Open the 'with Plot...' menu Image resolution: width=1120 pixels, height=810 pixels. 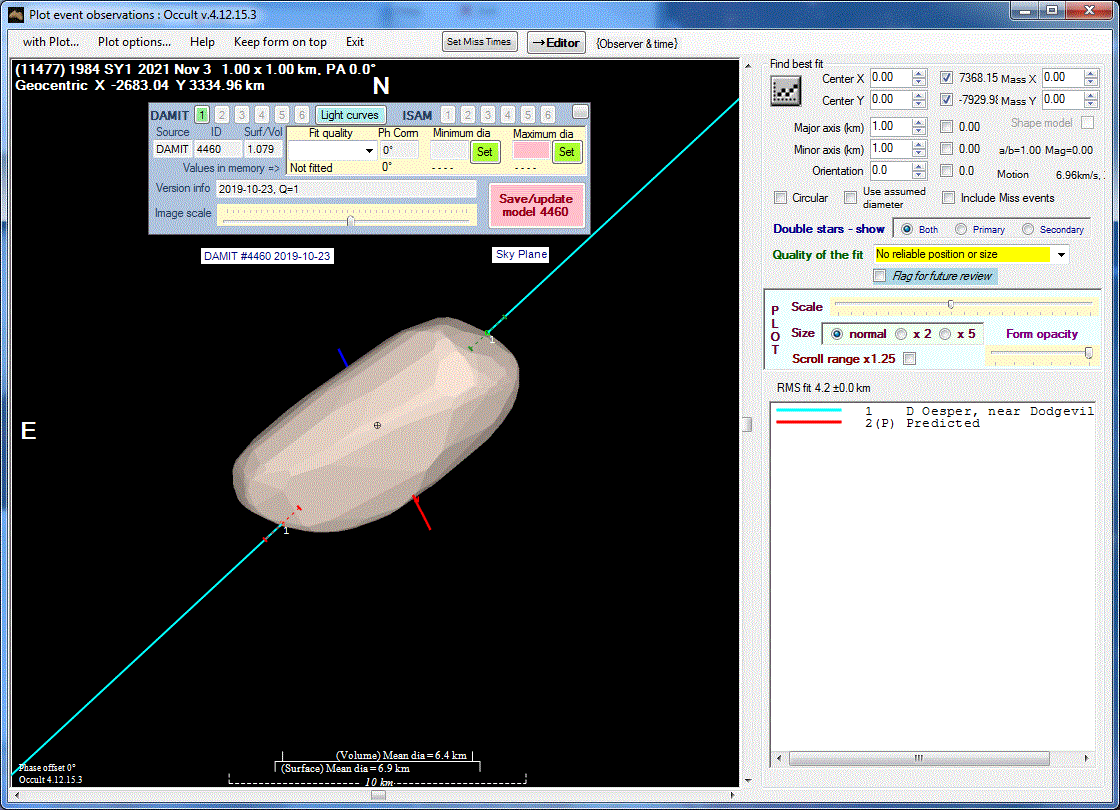[x=51, y=42]
